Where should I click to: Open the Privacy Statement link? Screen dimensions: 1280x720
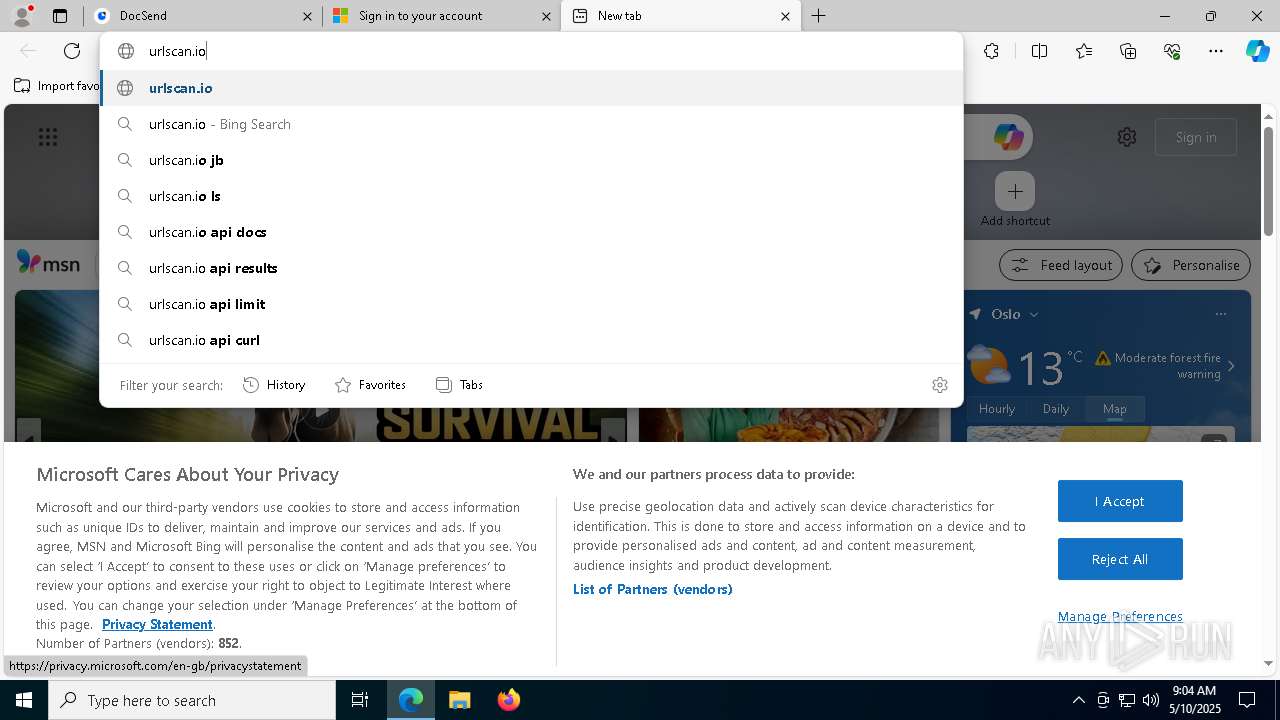[157, 624]
